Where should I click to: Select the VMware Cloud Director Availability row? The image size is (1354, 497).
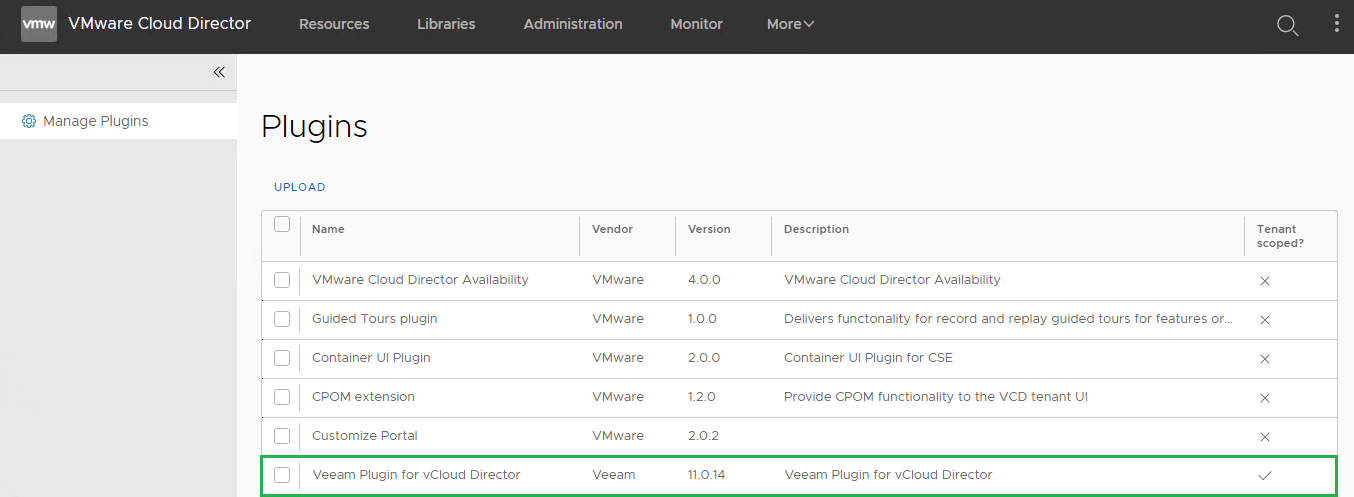coord(282,280)
